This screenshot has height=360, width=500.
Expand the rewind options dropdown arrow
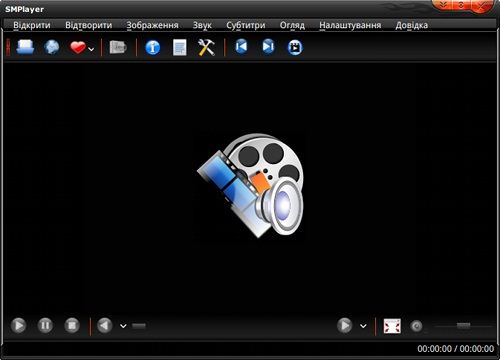tap(123, 326)
